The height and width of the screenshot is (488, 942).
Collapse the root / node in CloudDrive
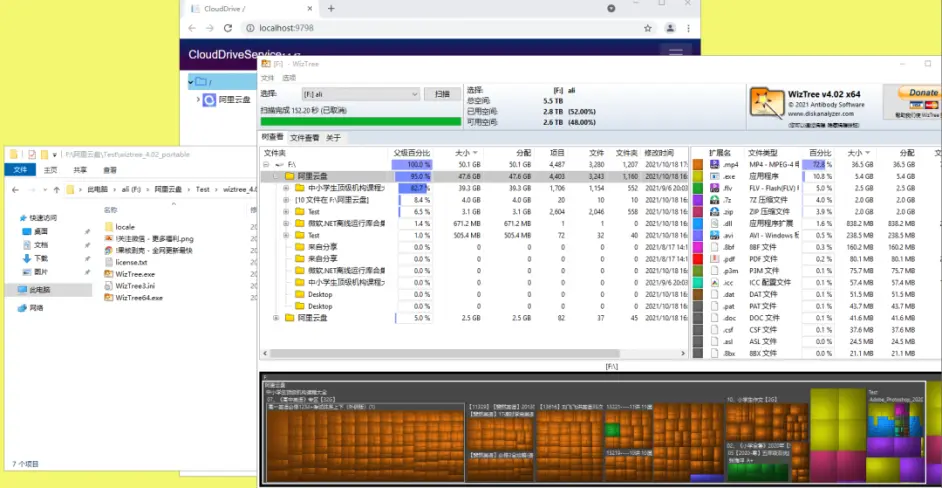tap(190, 82)
